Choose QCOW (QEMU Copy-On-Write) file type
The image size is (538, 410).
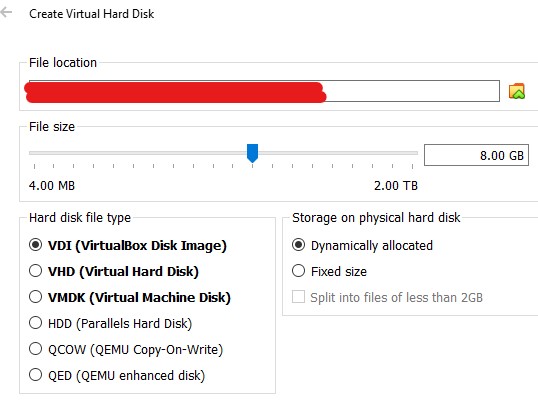(35, 349)
